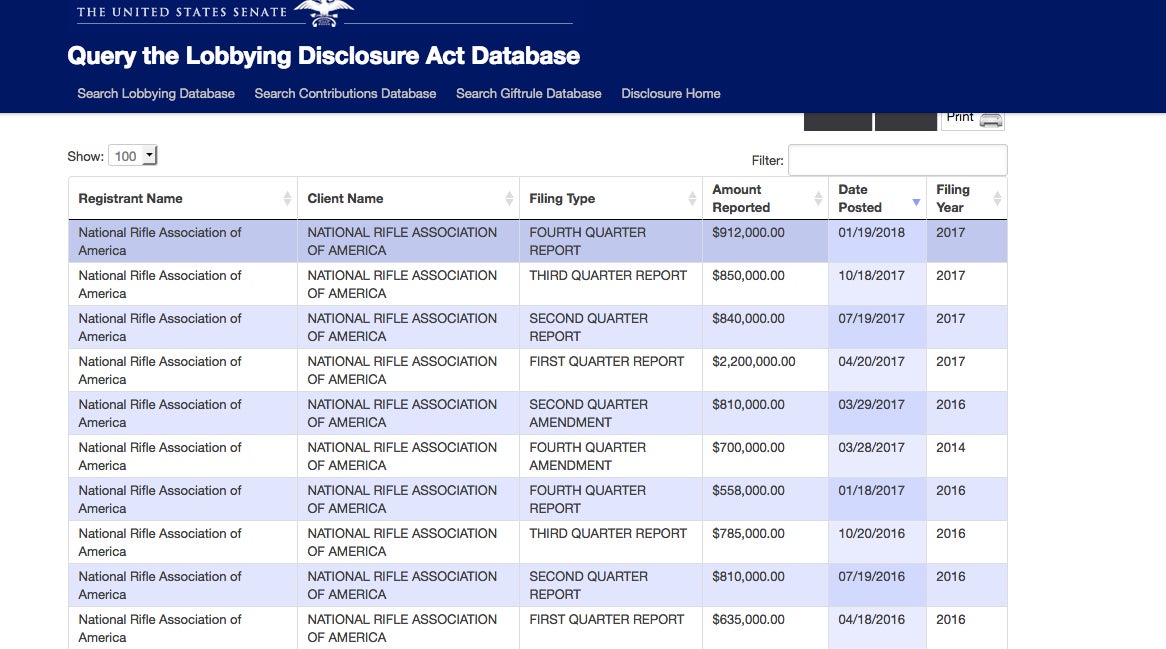Click the date 03/29/2017
Image resolution: width=1166 pixels, height=649 pixels.
tap(872, 405)
